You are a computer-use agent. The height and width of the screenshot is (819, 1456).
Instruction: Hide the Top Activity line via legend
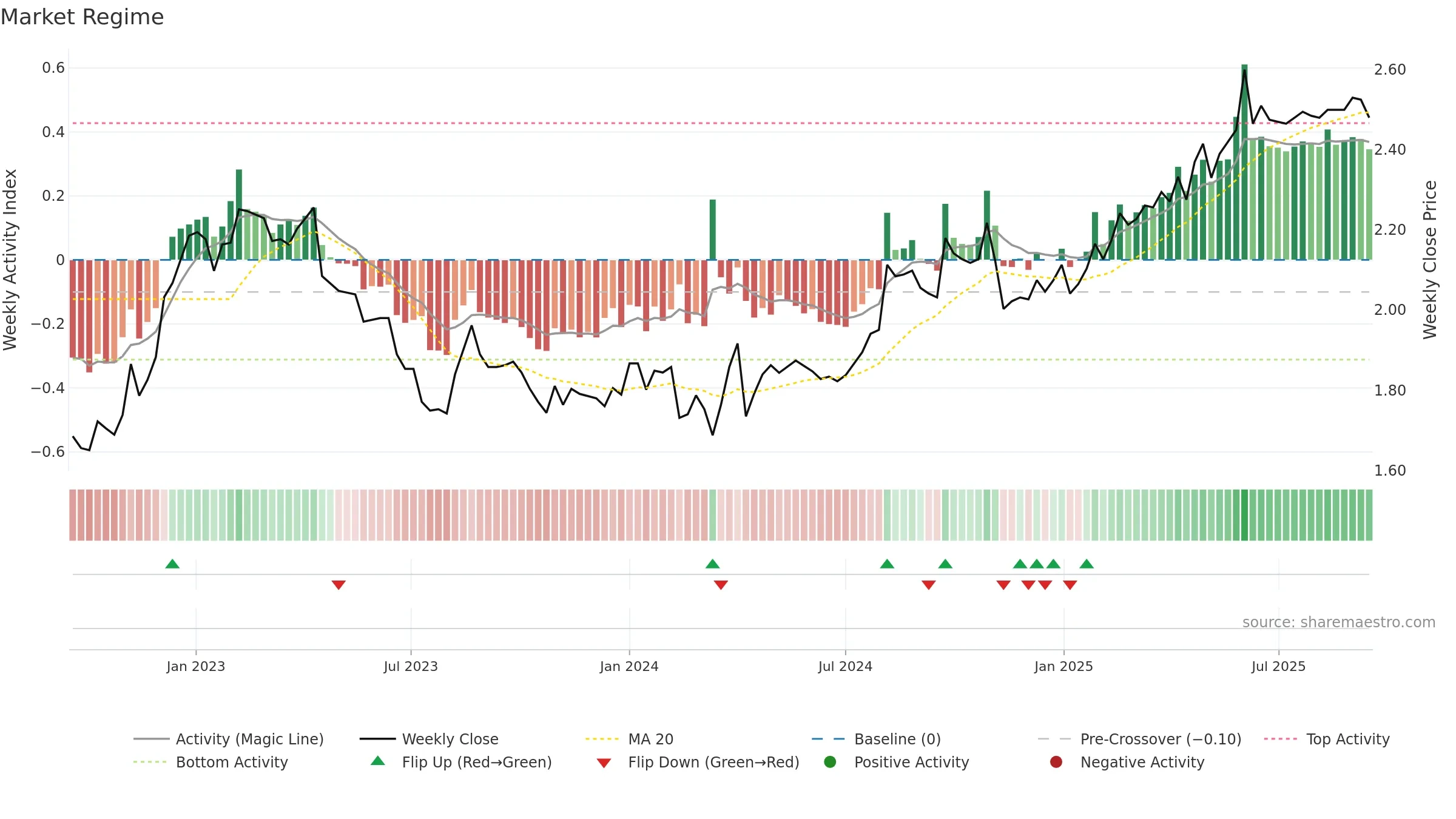(x=1326, y=739)
